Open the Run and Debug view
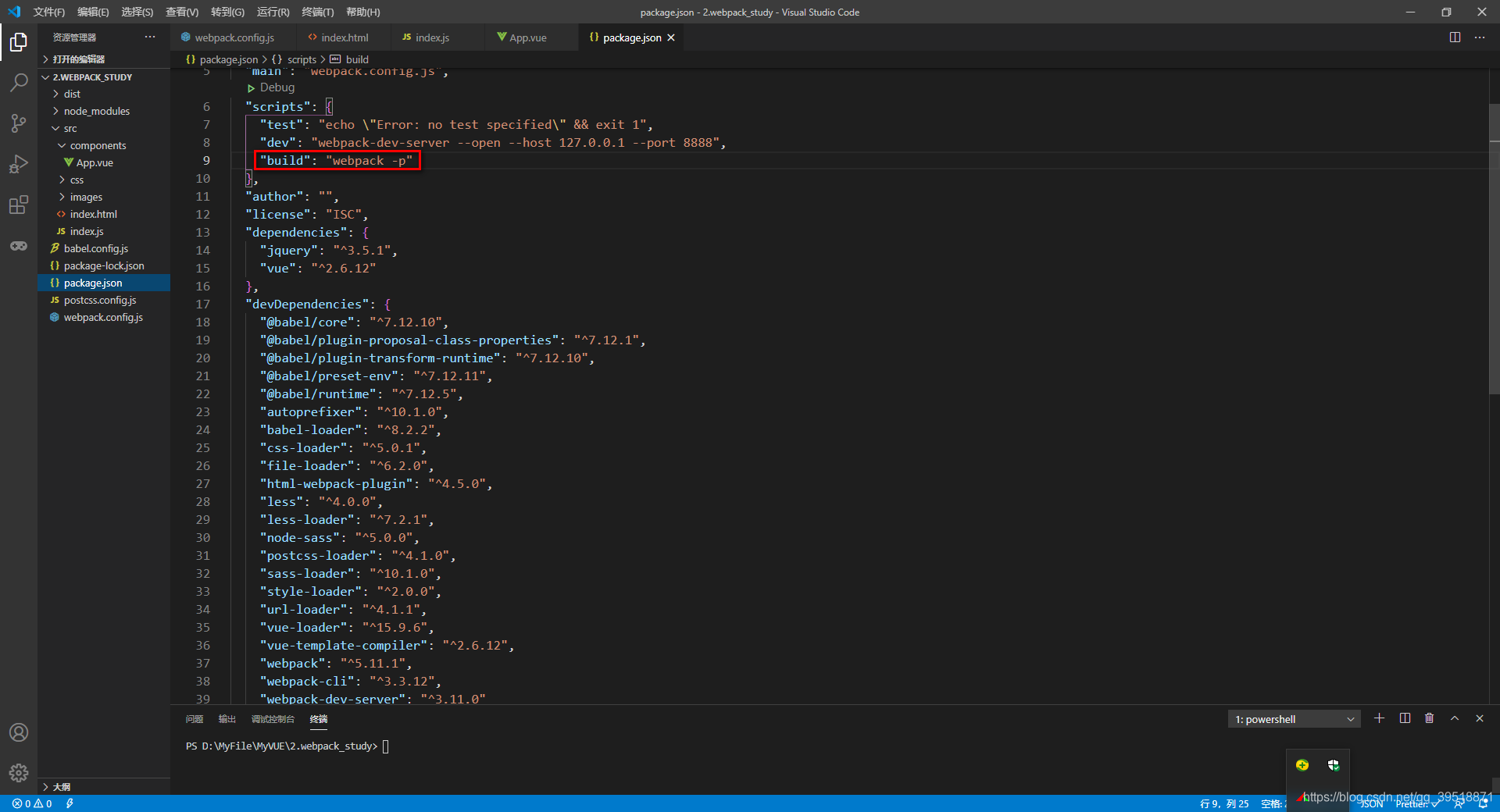The width and height of the screenshot is (1500, 812). click(x=19, y=164)
